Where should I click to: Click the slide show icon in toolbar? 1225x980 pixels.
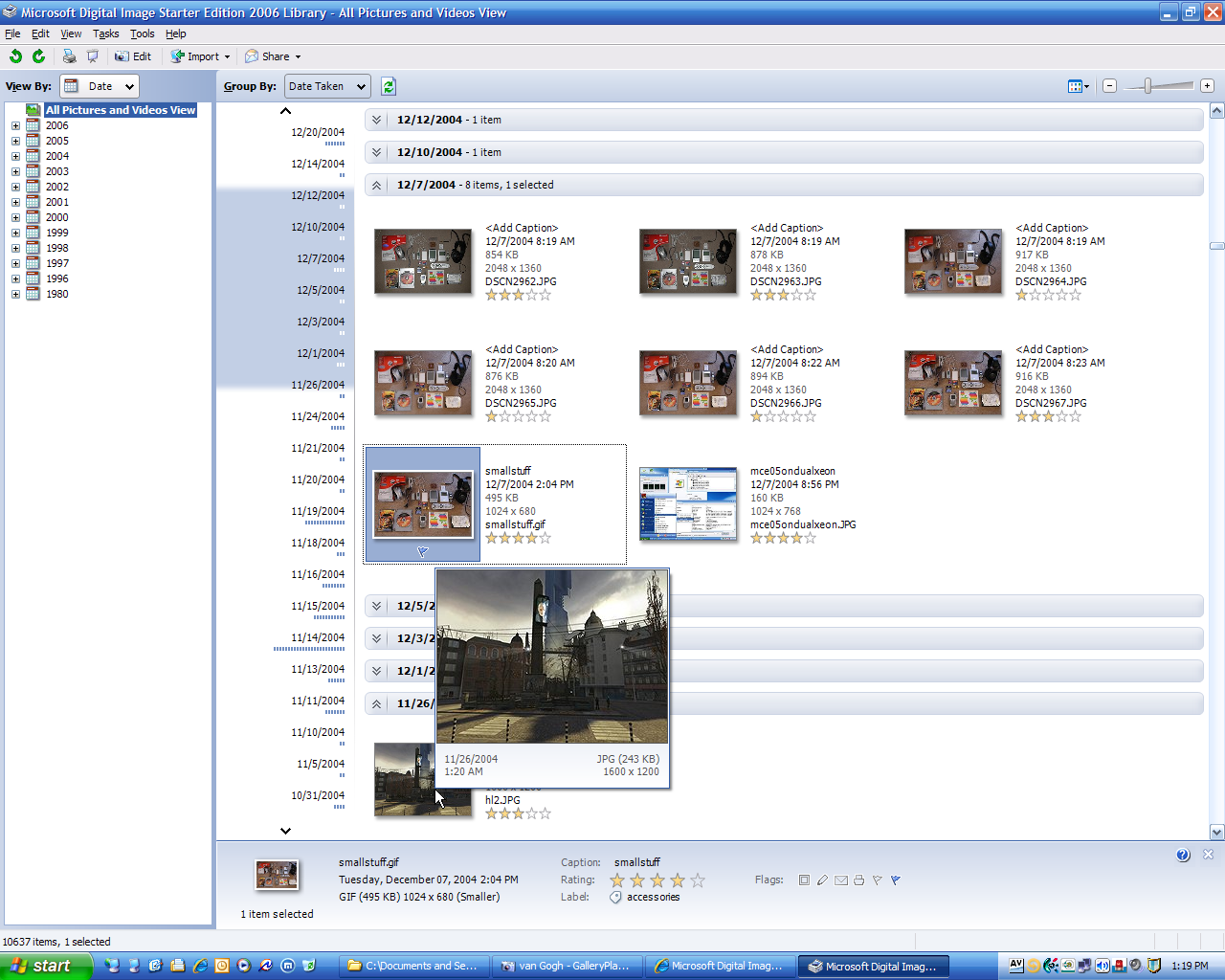point(92,56)
